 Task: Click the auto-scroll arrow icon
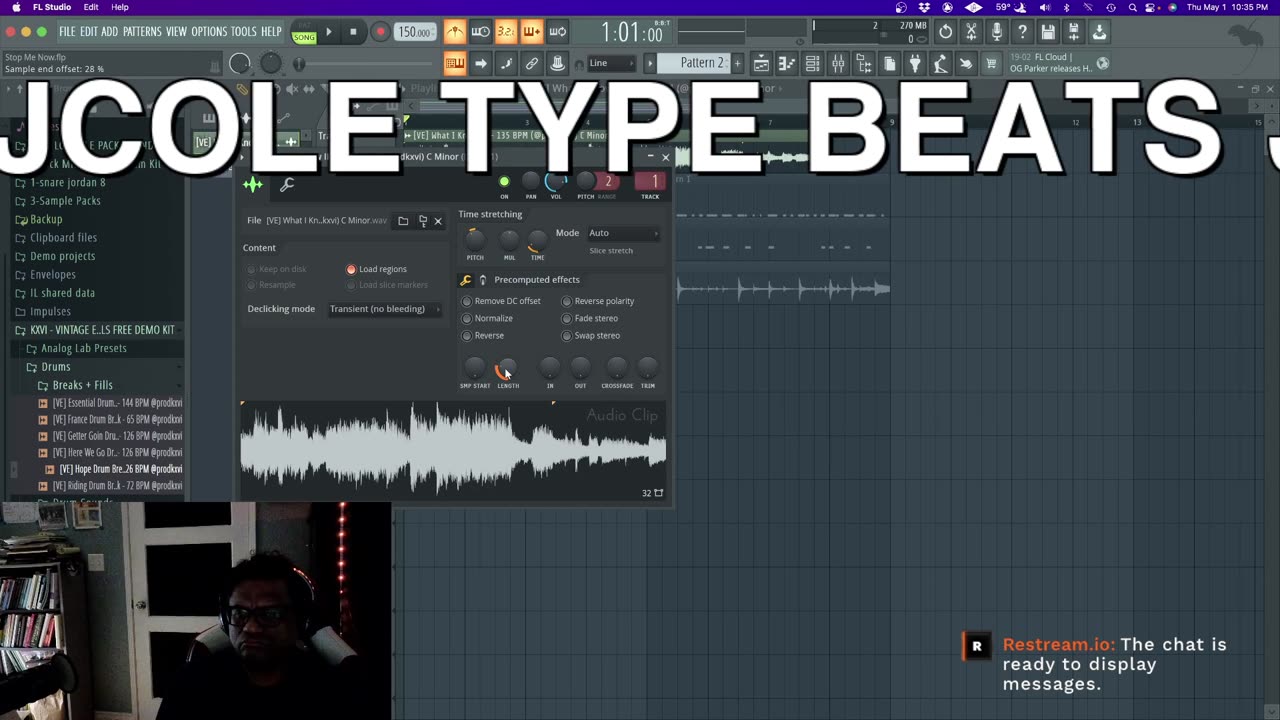pyautogui.click(x=481, y=63)
